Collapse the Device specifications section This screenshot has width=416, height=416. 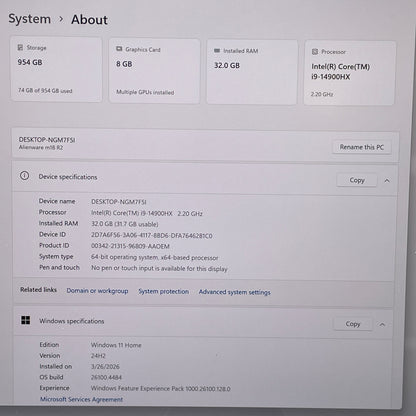click(x=387, y=181)
